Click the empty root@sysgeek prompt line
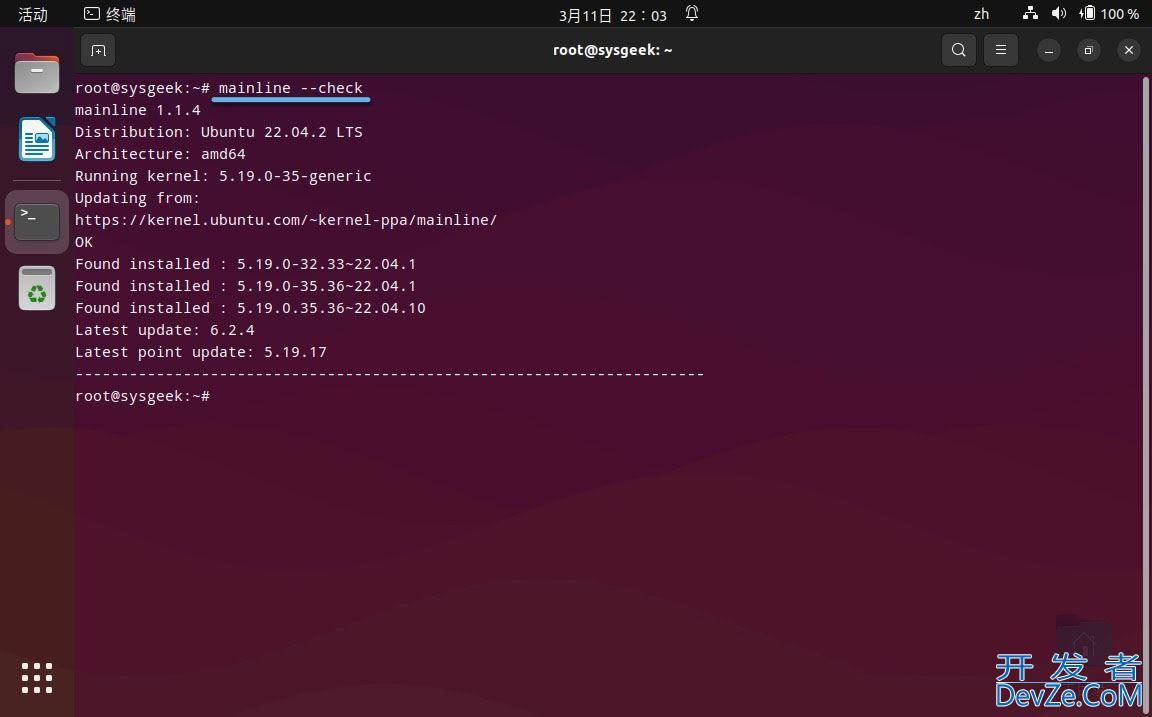Screen dimensions: 1152x717 click(143, 397)
